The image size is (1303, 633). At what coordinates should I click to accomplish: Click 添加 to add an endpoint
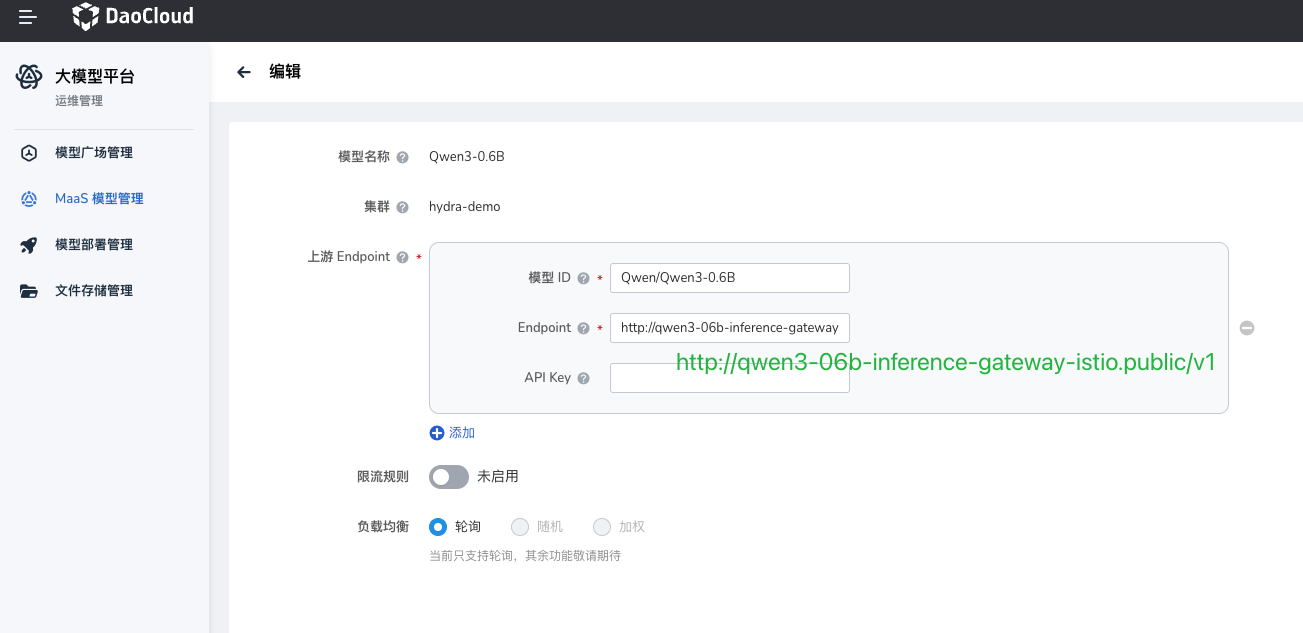tap(452, 433)
